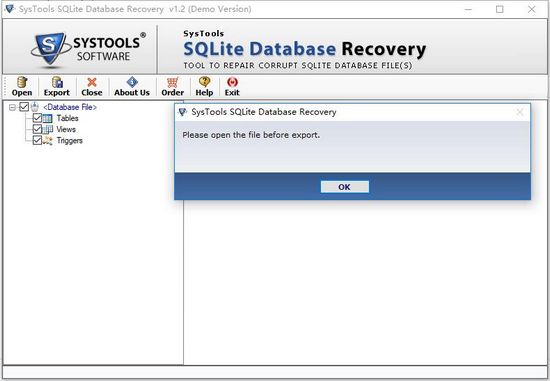Click the 'Please open the file before export.' message
Viewport: 550px width, 381px height.
(251, 135)
